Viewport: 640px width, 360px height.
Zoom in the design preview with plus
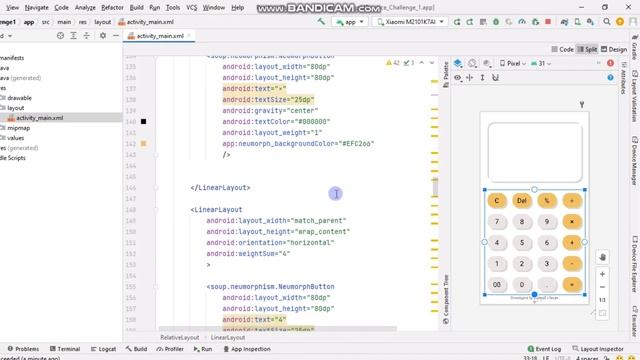point(602,274)
